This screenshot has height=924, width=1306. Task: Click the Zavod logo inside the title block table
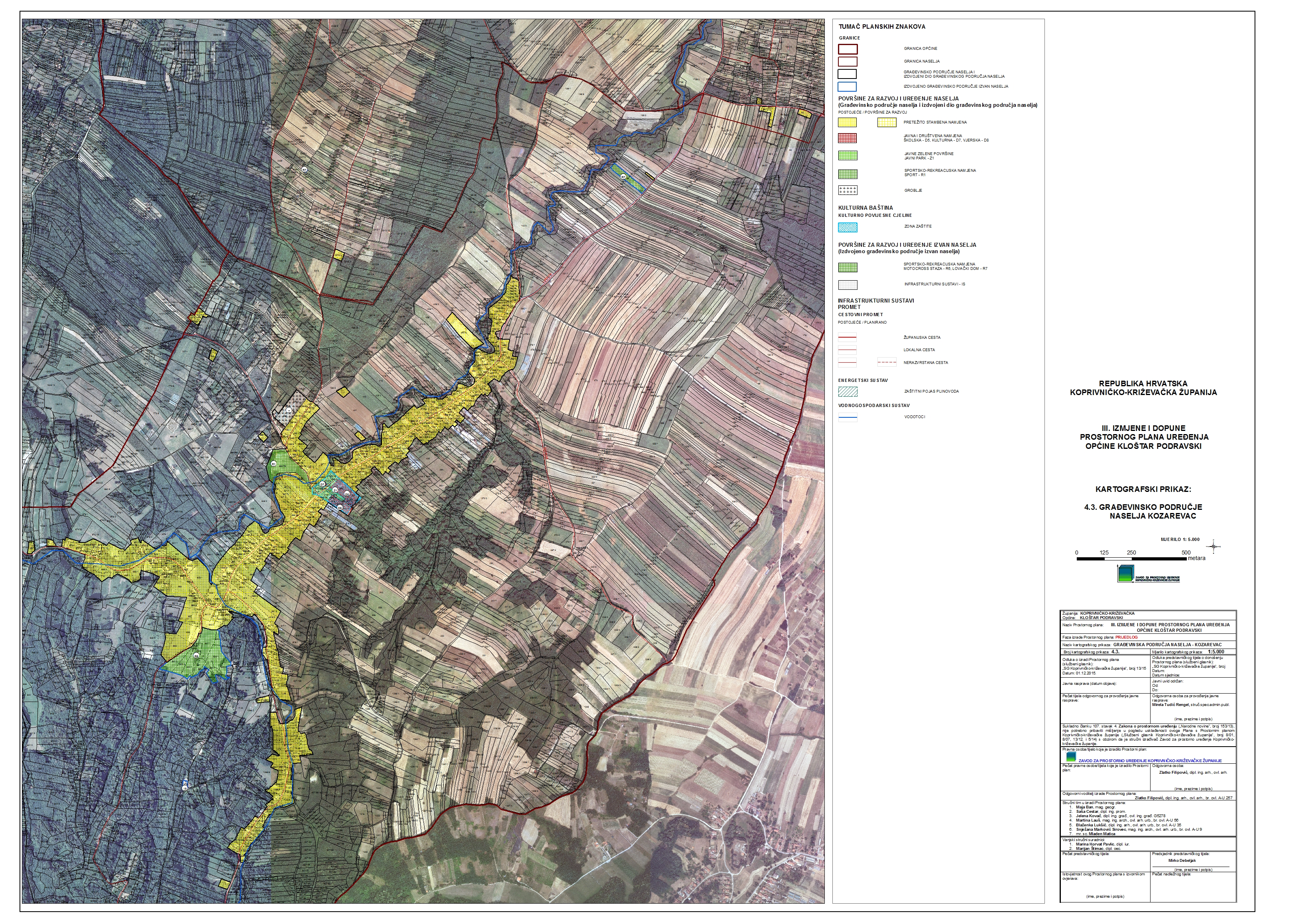[1071, 757]
